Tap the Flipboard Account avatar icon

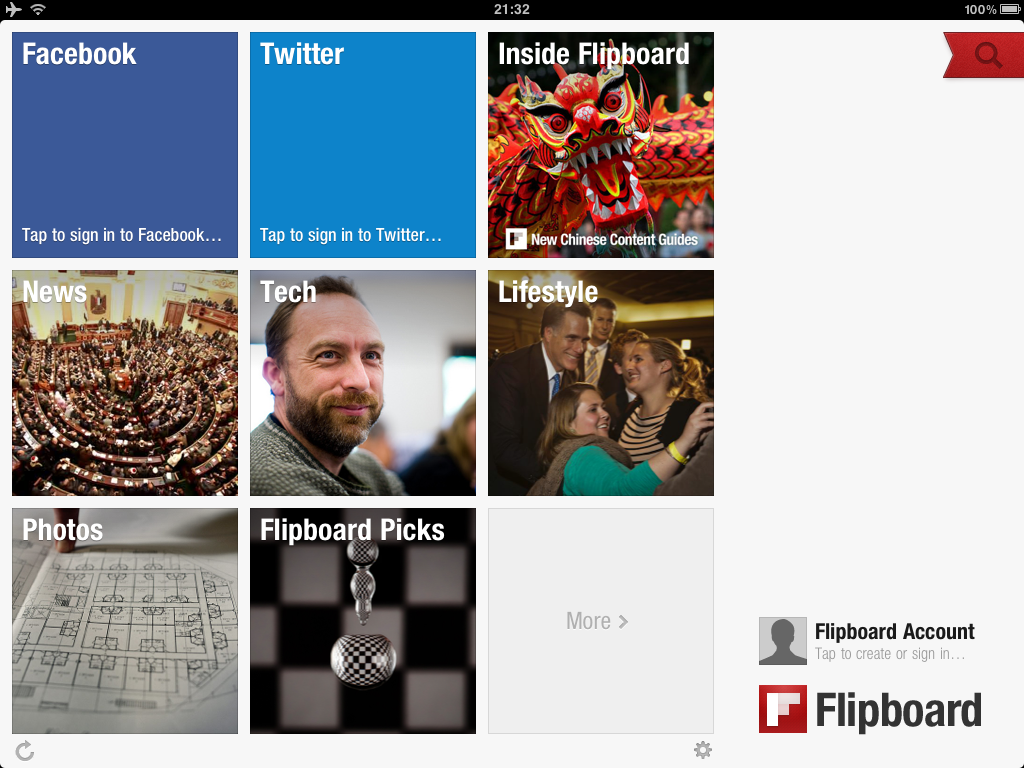coord(782,641)
